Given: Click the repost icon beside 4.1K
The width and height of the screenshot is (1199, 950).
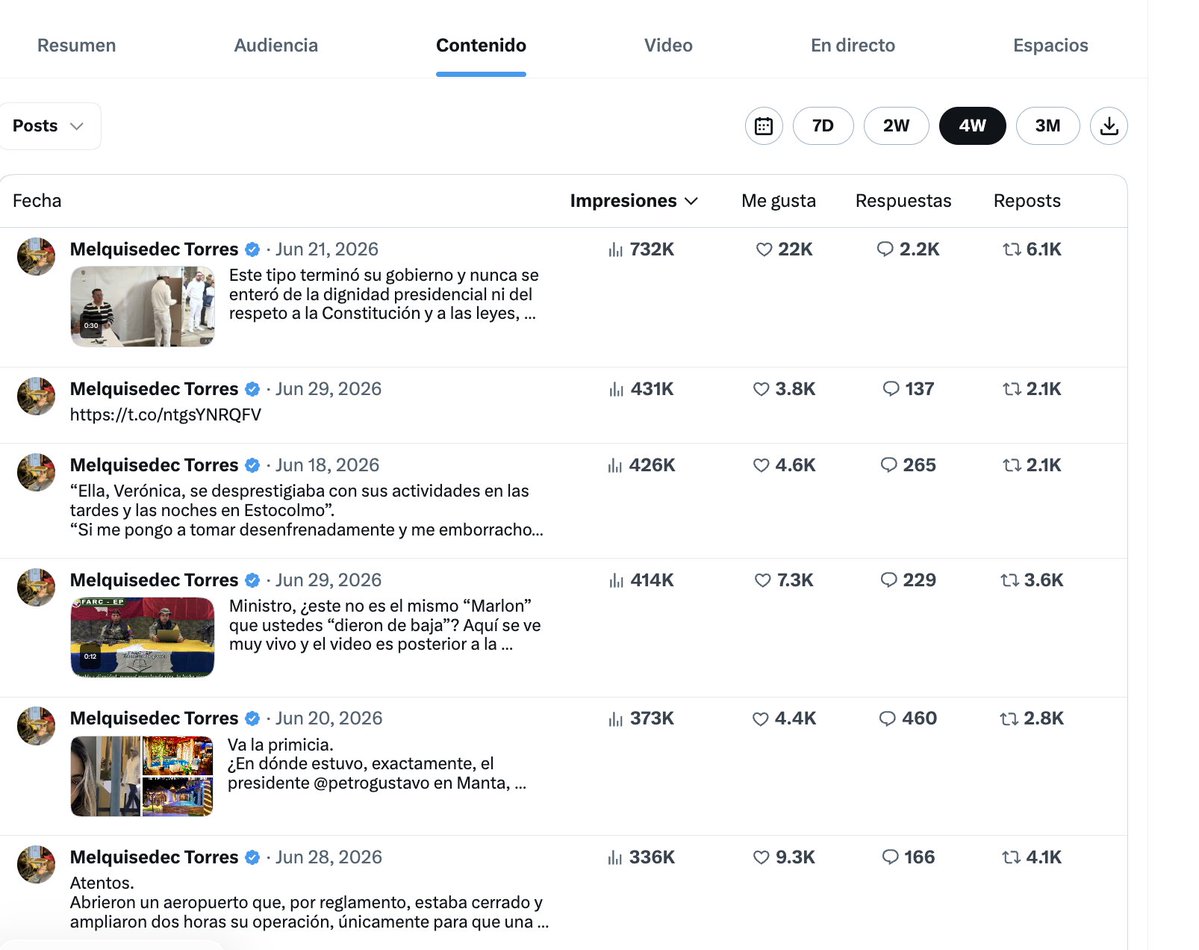Looking at the screenshot, I should click(1011, 857).
